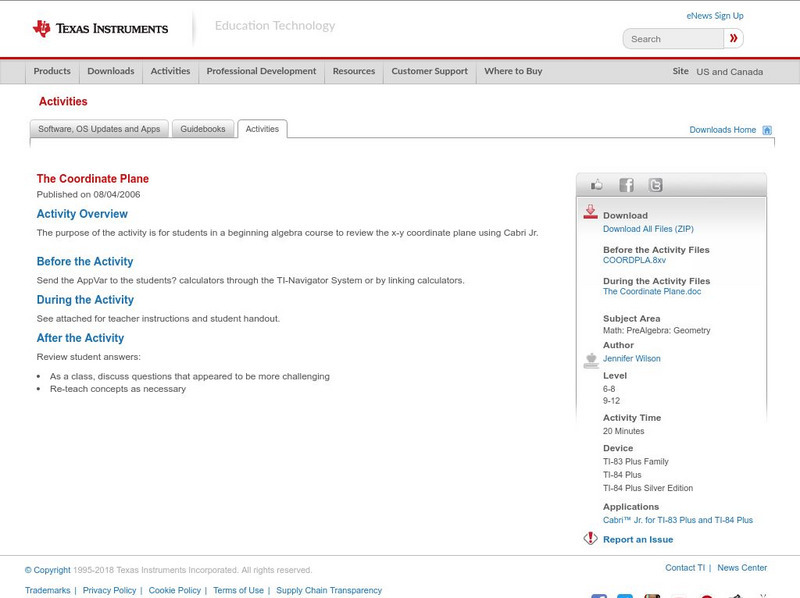Switch to the Guidebooks tab
The image size is (800, 598).
click(203, 129)
